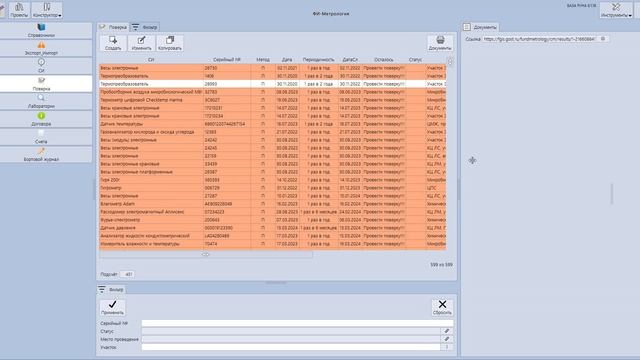Select the Датчик давления row

click(x=273, y=228)
